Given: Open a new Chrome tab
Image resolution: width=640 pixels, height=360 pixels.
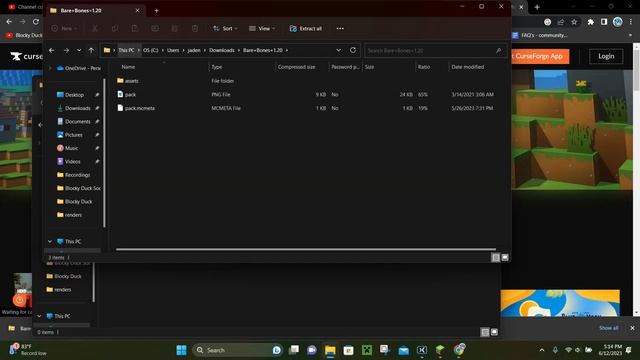Looking at the screenshot, I should click(537, 7).
